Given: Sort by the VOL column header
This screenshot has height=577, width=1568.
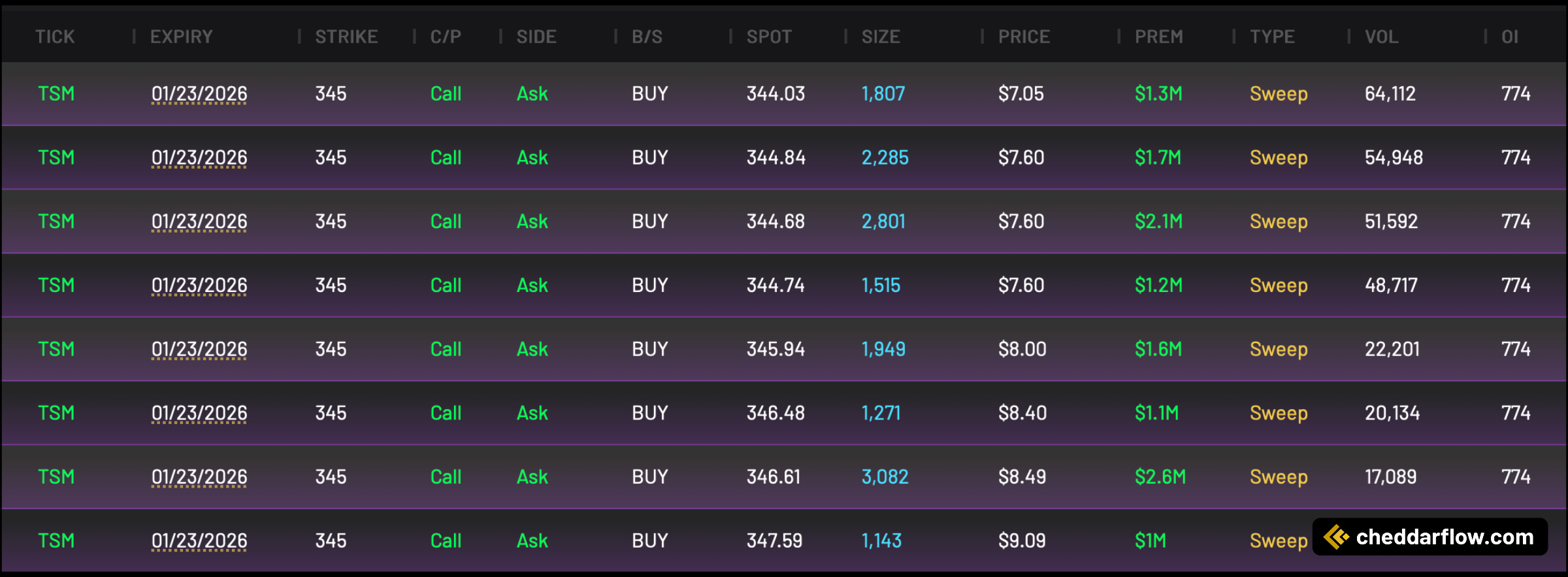Looking at the screenshot, I should (x=1382, y=37).
